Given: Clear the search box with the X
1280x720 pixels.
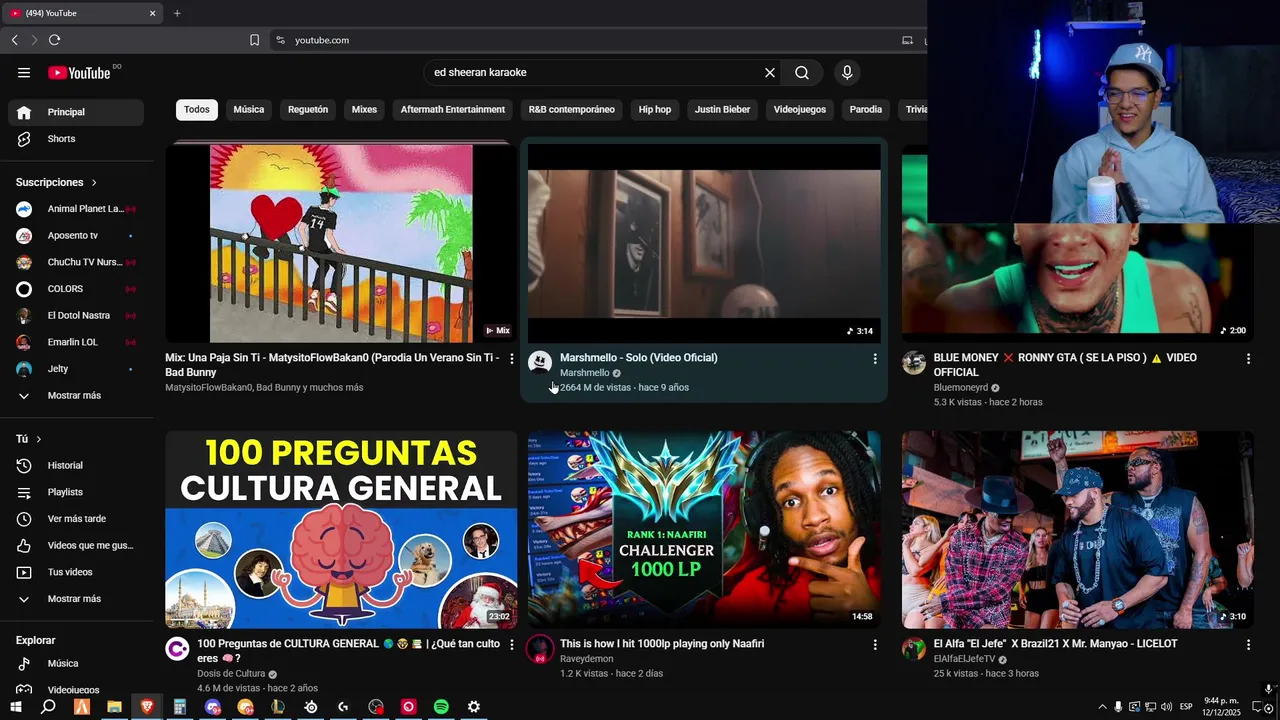Looking at the screenshot, I should pos(770,72).
